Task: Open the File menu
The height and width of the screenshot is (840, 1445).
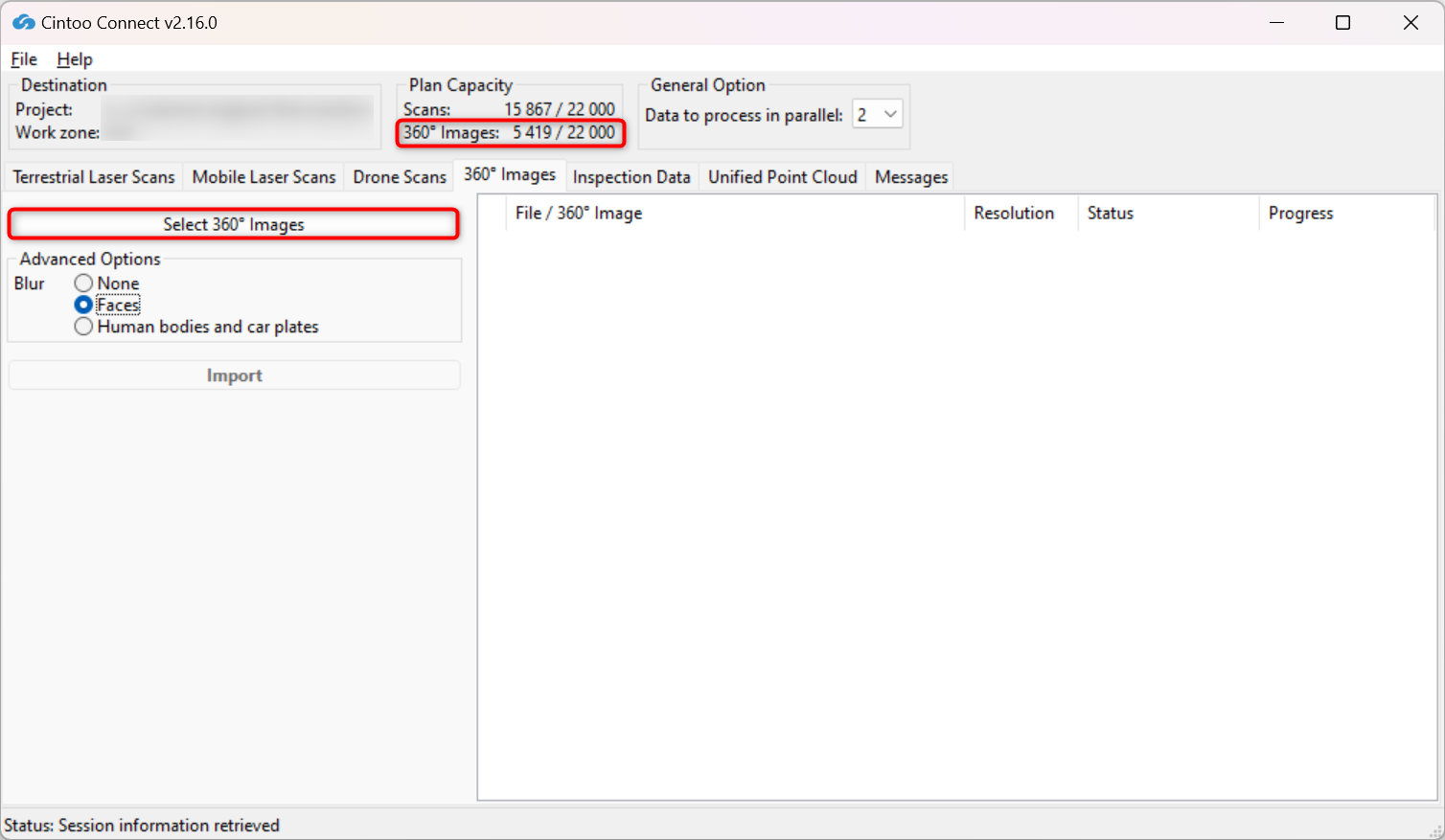Action: (x=24, y=59)
